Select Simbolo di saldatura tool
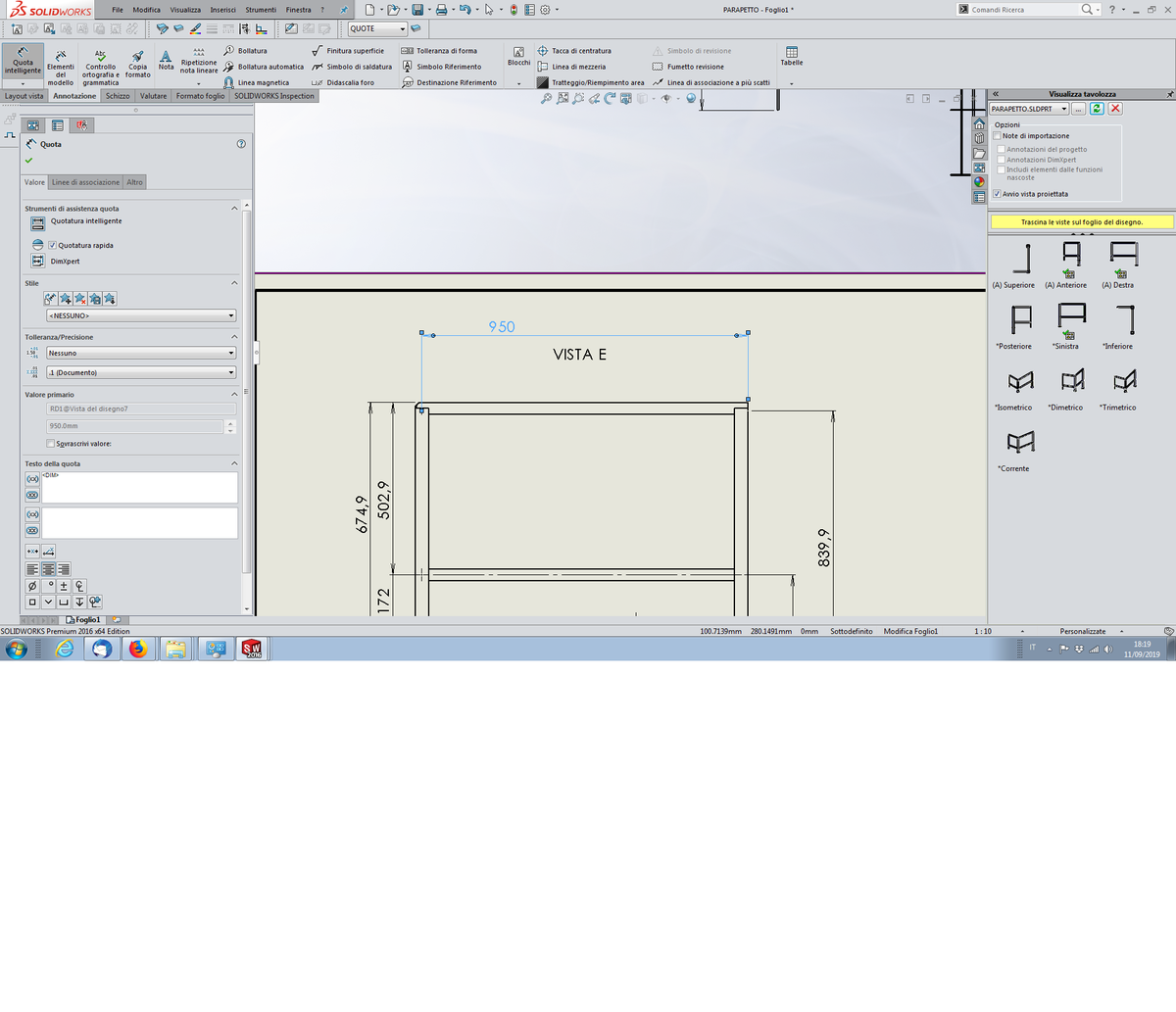Image resolution: width=1176 pixels, height=1012 pixels. (352, 67)
